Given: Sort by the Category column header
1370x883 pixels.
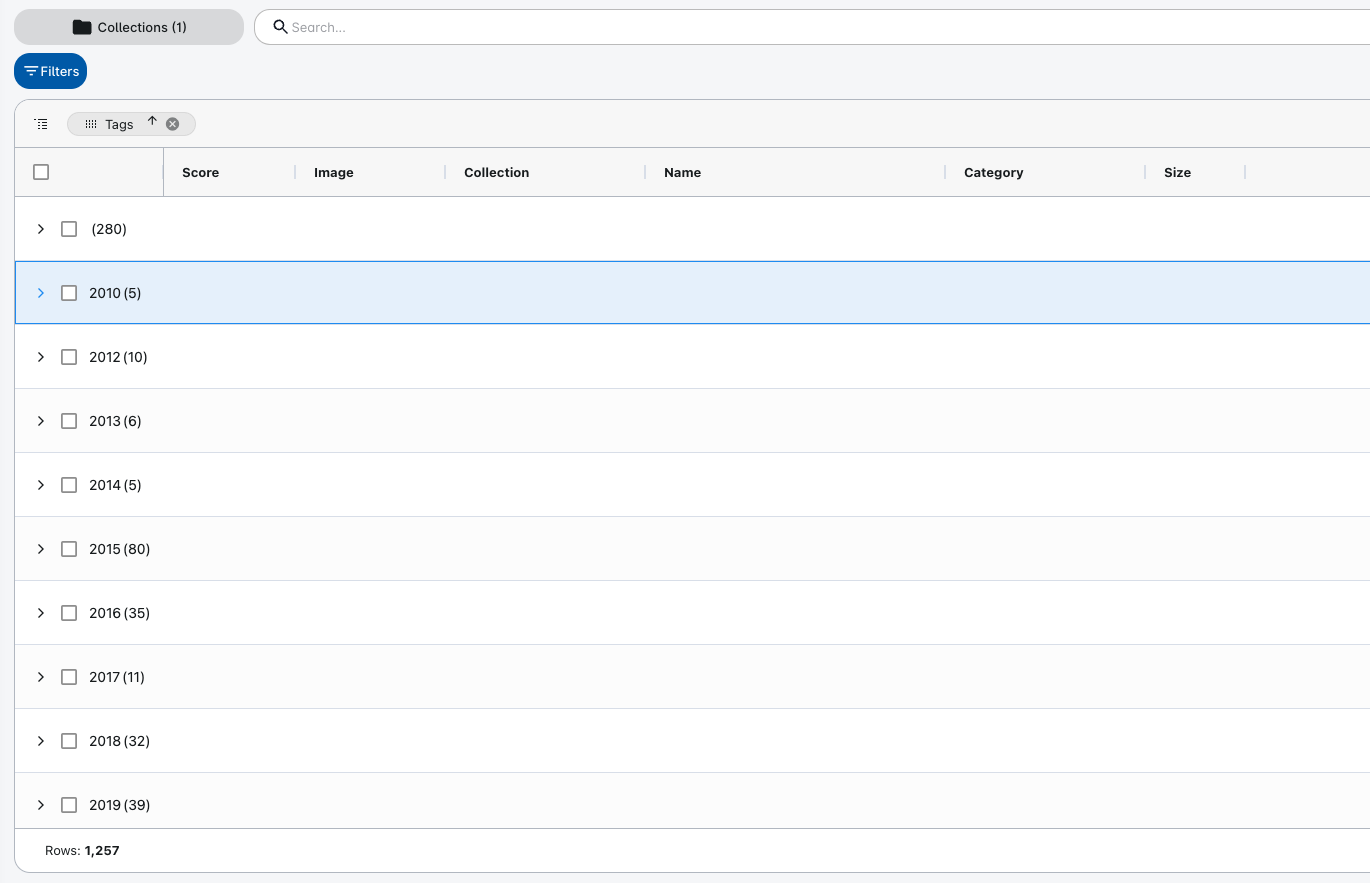Looking at the screenshot, I should (x=993, y=172).
